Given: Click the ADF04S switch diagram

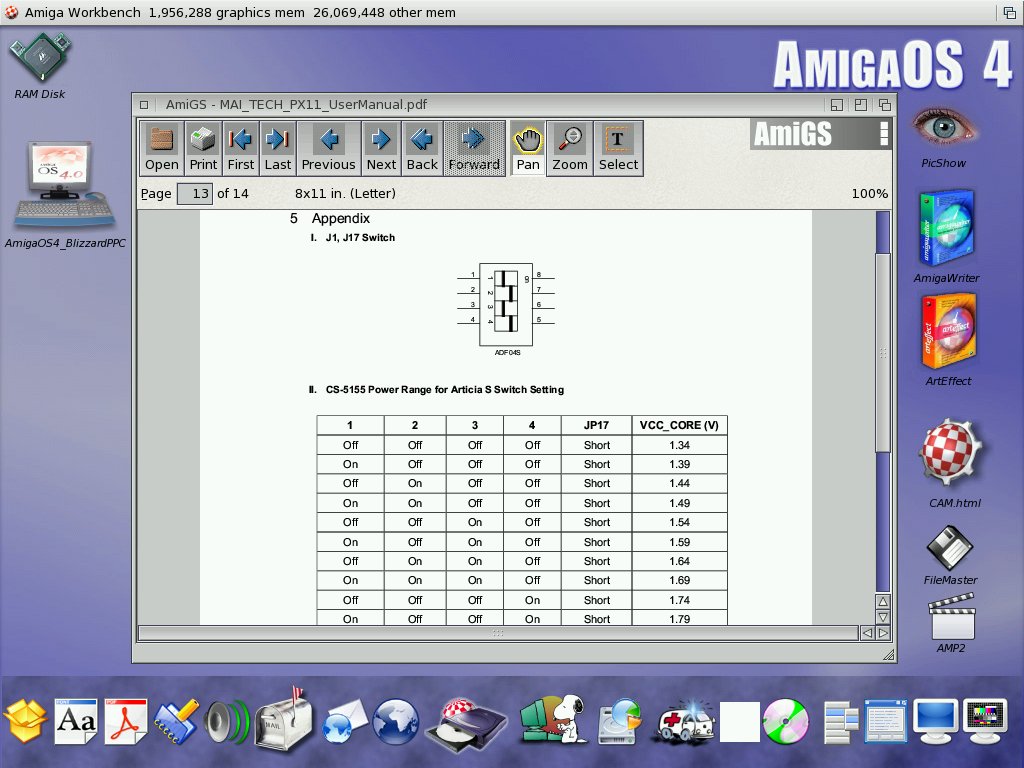Looking at the screenshot, I should pyautogui.click(x=506, y=309).
